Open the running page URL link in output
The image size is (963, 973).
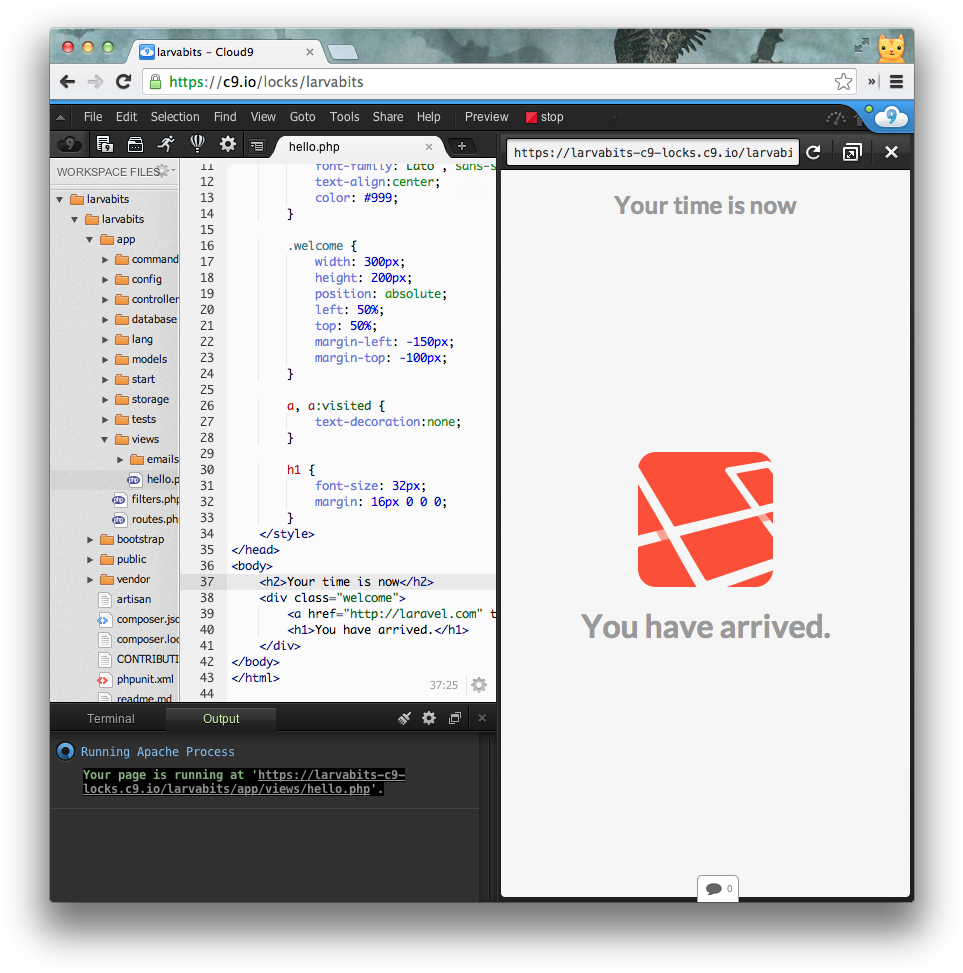pos(244,782)
